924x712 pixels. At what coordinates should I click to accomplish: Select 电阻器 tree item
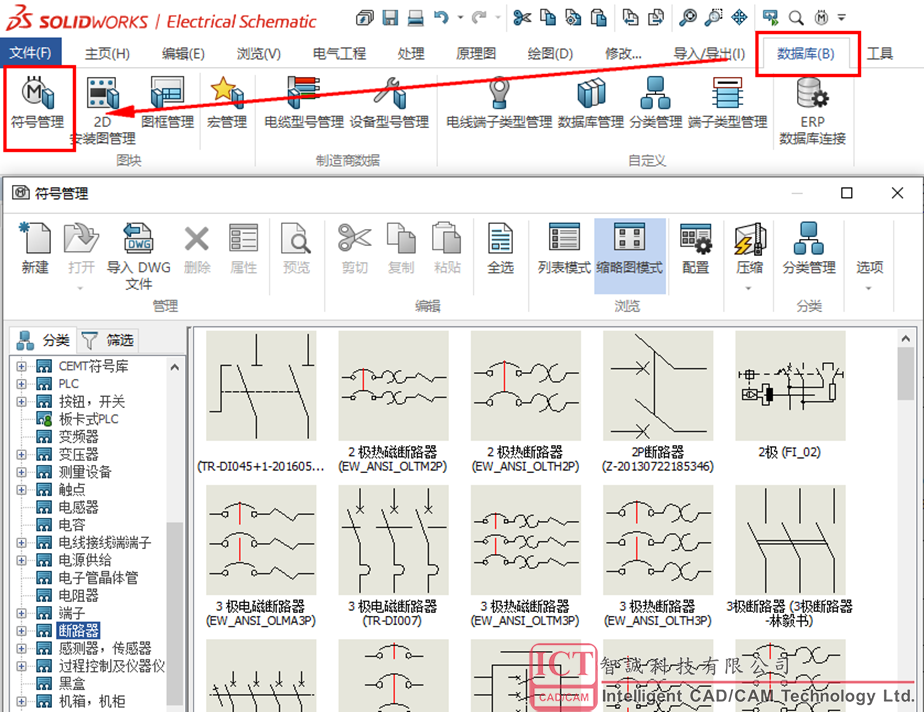point(78,595)
